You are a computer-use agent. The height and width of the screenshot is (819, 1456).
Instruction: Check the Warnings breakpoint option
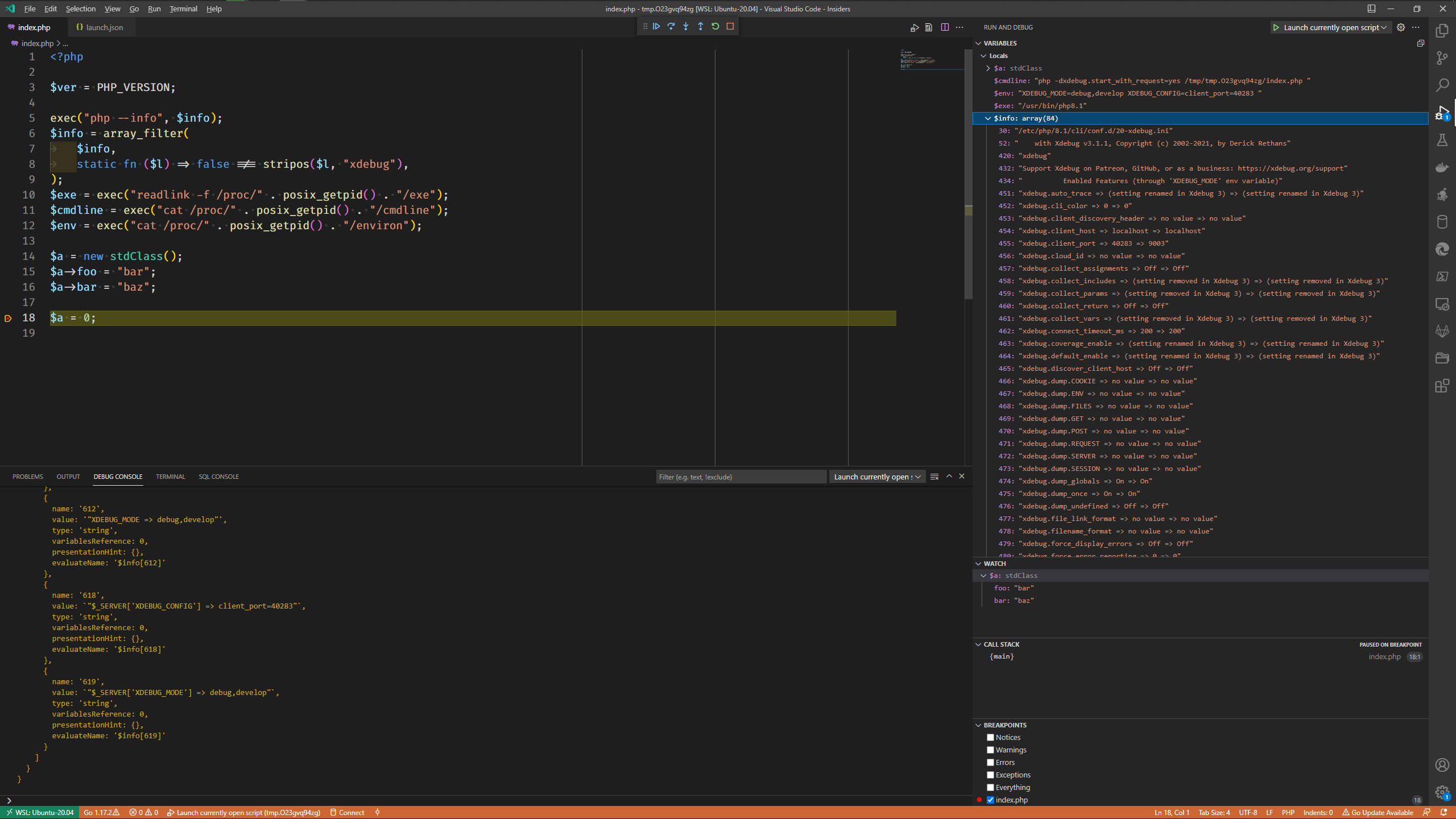pos(990,750)
